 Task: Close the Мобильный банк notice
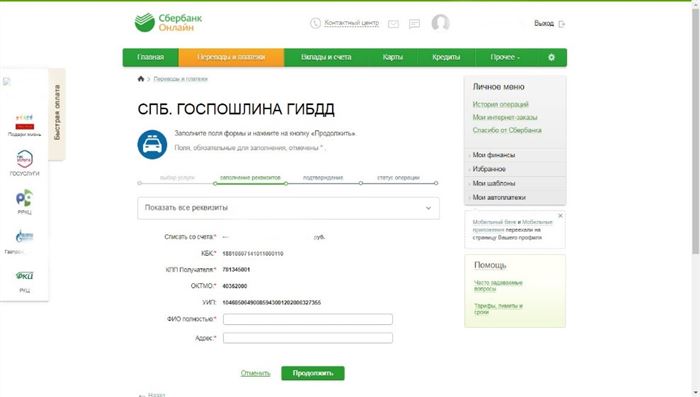point(560,216)
